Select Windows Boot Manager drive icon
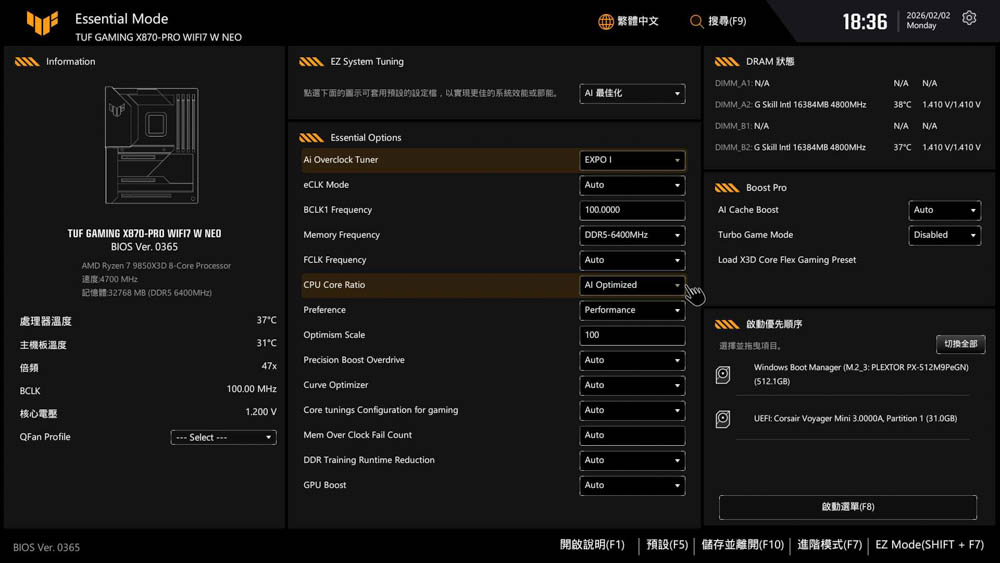1000x563 pixels. click(x=723, y=375)
